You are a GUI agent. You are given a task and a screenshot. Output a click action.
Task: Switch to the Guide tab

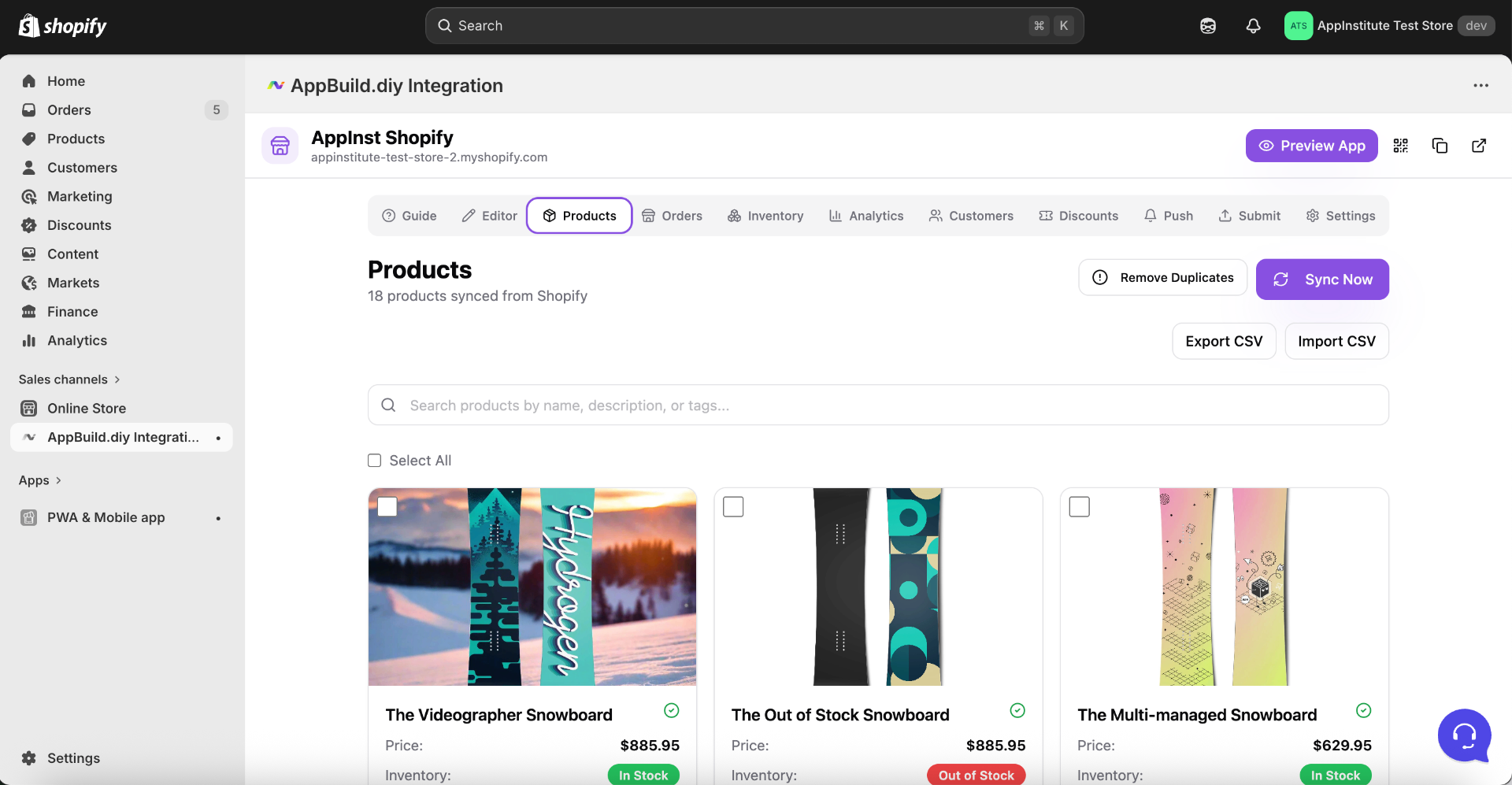click(409, 216)
